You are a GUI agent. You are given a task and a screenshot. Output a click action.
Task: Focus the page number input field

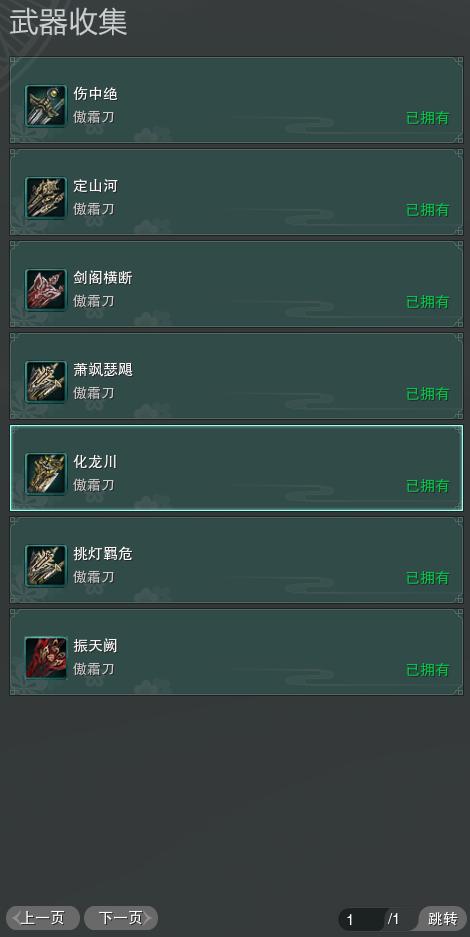362,919
